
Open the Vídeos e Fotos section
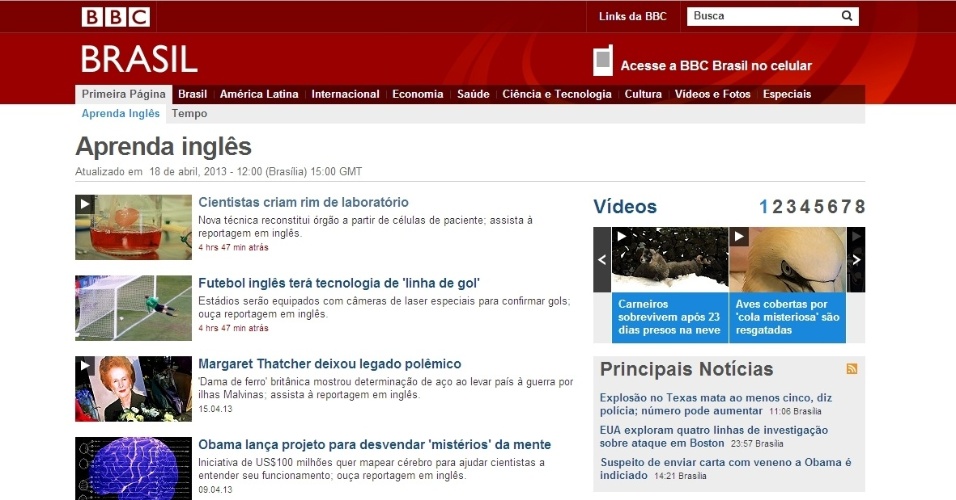712,94
